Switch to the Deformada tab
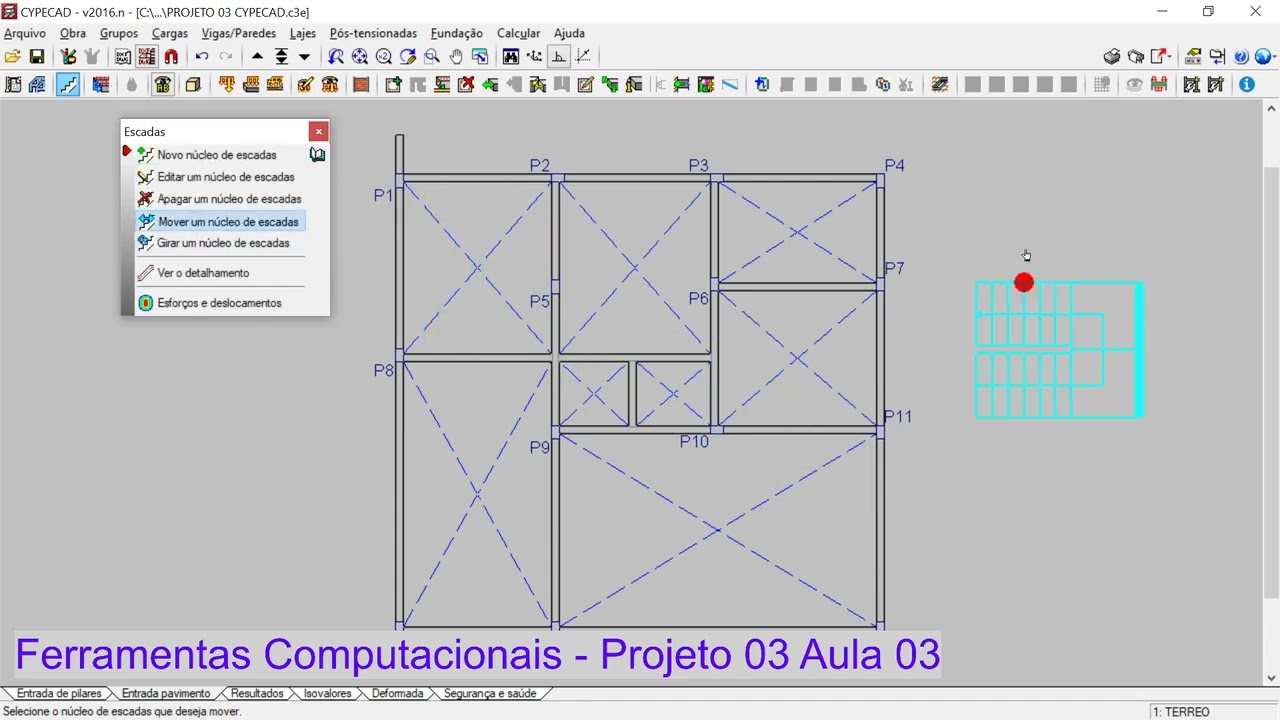 397,693
